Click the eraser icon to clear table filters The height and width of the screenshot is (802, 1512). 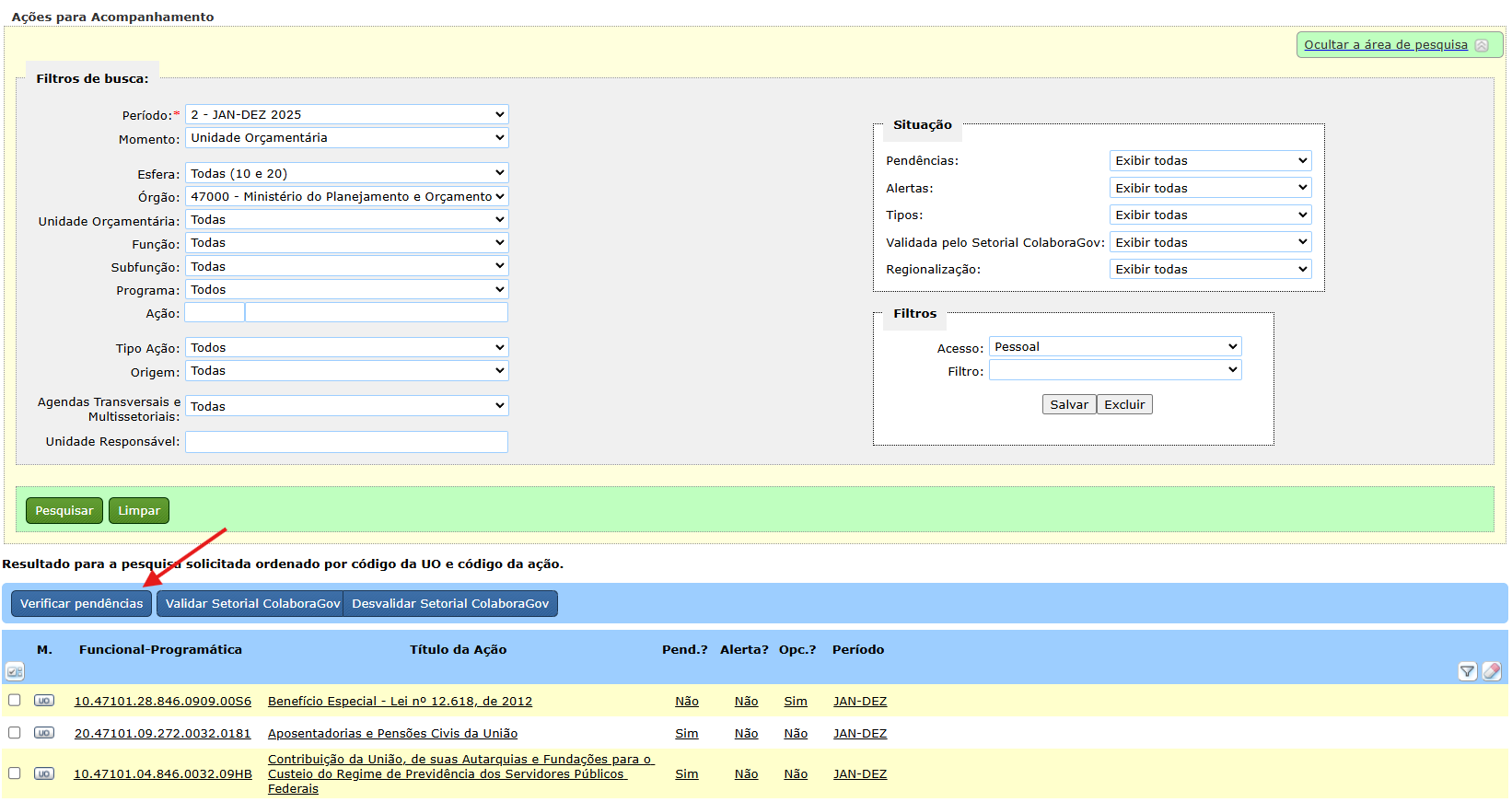click(x=1492, y=671)
